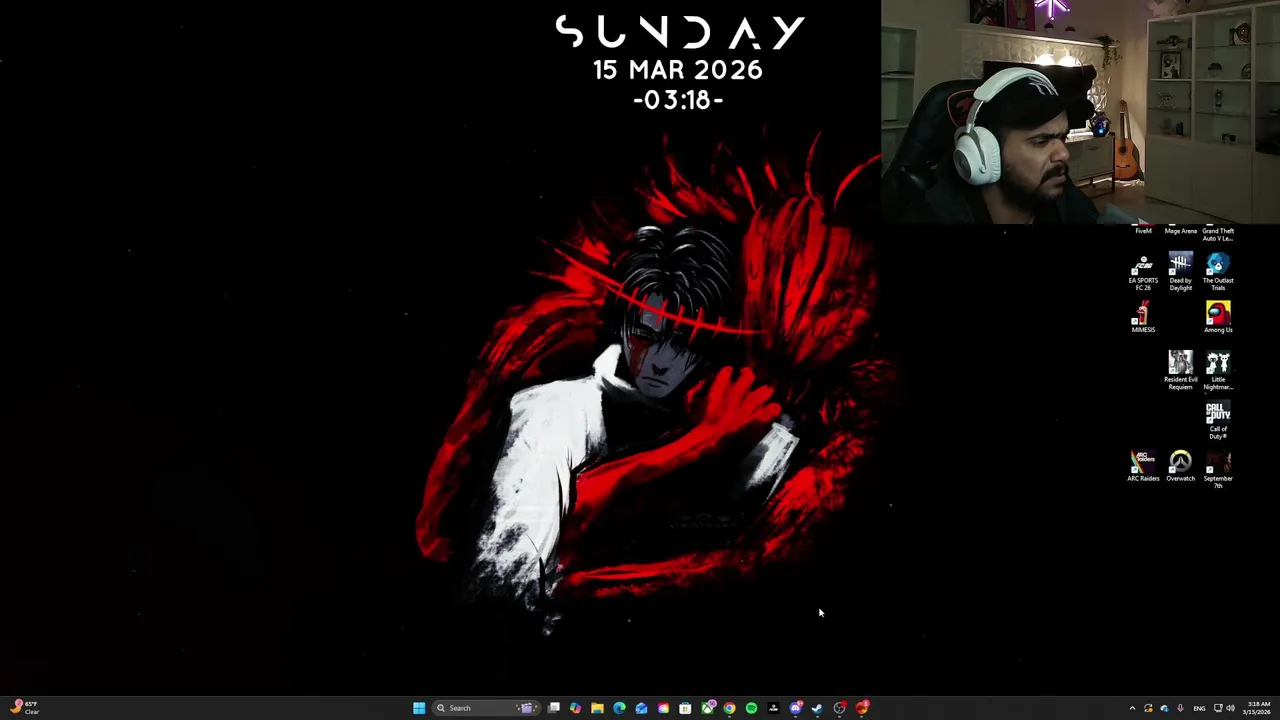Click the ENG language indicator
The image size is (1280, 720).
1199,708
